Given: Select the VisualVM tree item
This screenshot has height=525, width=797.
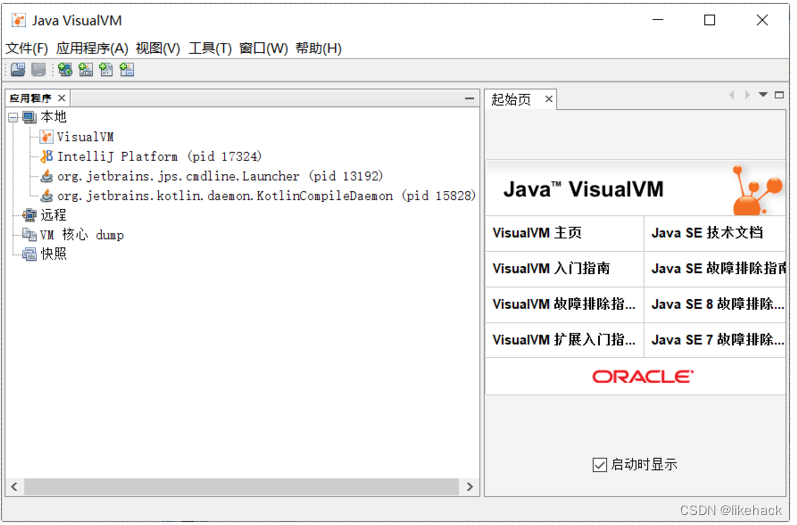Looking at the screenshot, I should pyautogui.click(x=85, y=137).
